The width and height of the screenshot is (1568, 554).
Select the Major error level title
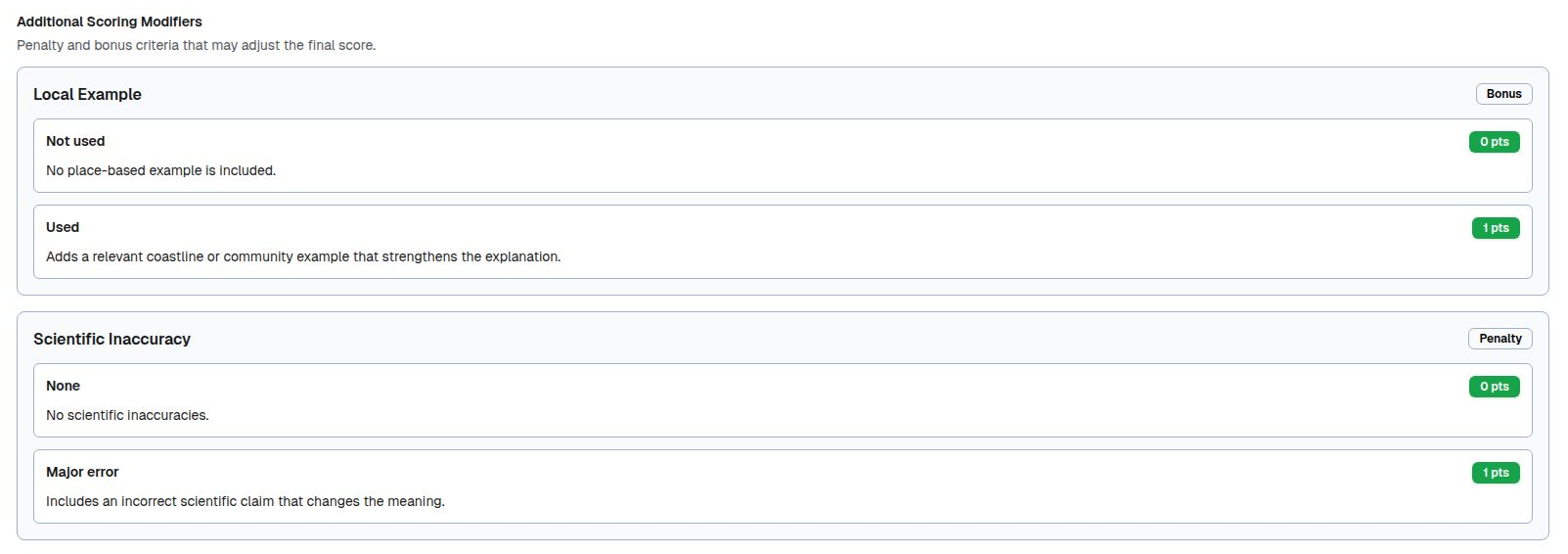click(82, 472)
